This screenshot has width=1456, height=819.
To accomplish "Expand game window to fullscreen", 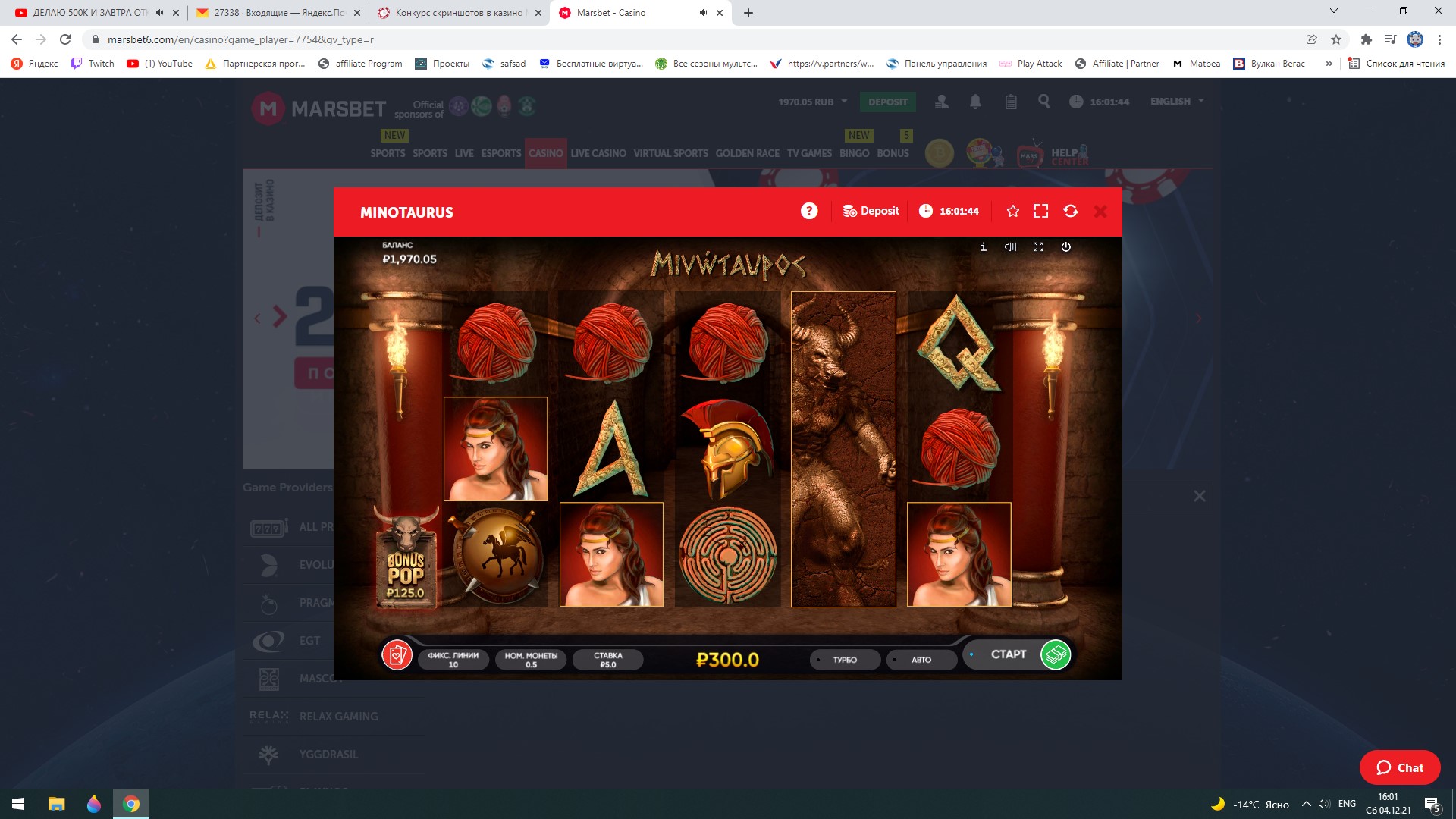I will click(x=1041, y=212).
